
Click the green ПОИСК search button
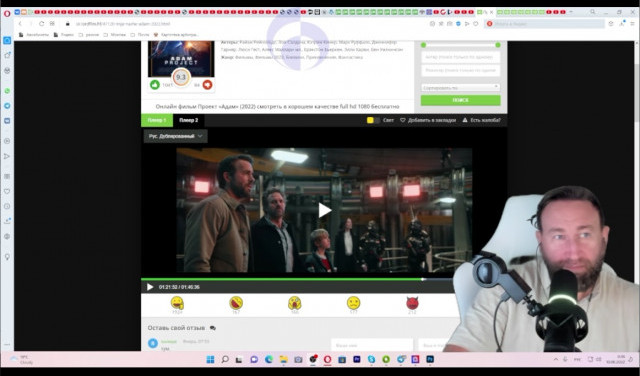click(x=460, y=100)
